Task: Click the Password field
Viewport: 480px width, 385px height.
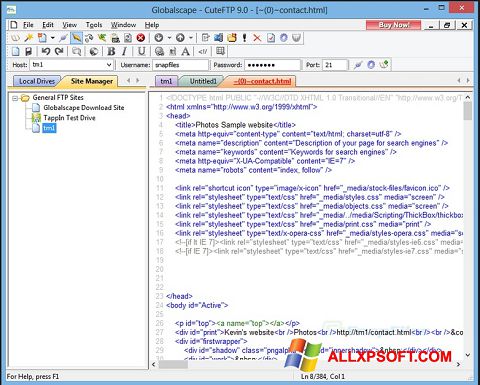Action: pyautogui.click(x=272, y=65)
